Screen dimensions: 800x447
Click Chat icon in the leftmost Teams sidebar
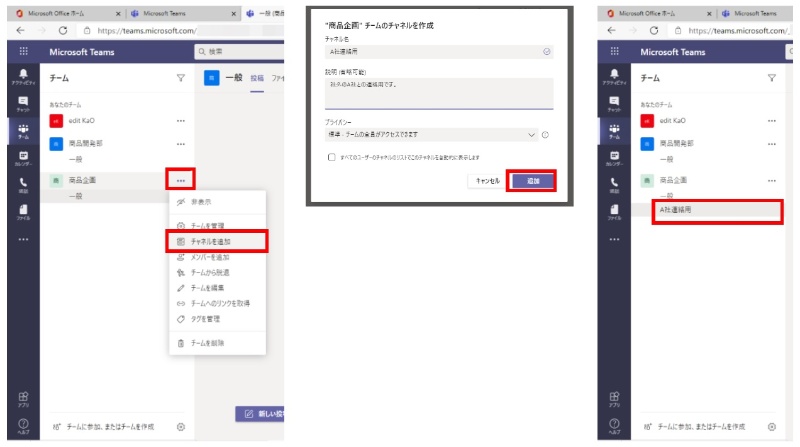coord(22,104)
